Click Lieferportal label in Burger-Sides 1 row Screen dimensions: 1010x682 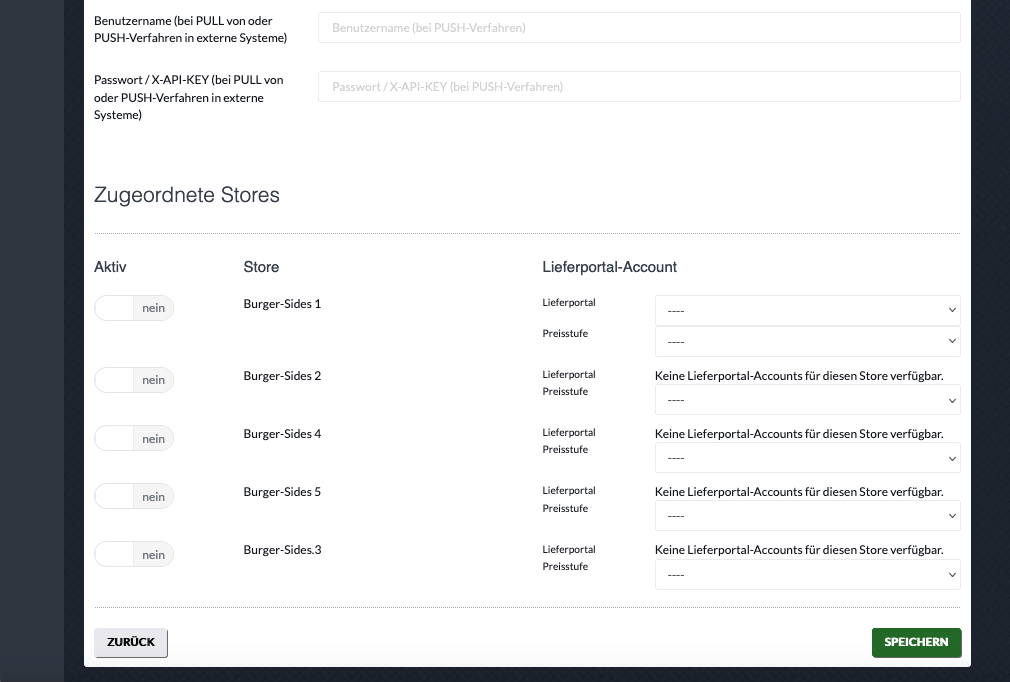click(x=569, y=303)
